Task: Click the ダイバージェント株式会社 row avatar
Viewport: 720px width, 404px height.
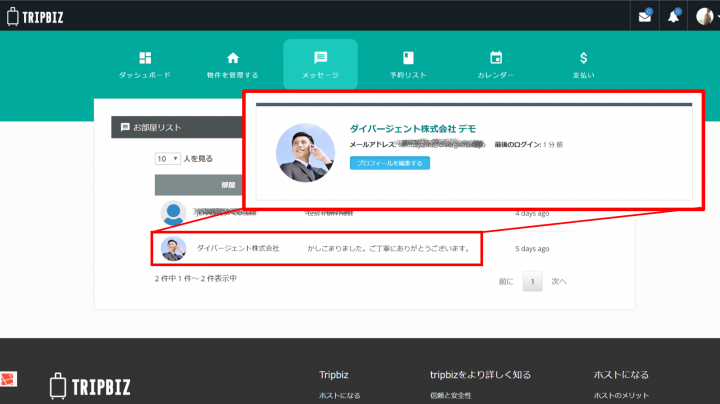Action: pyautogui.click(x=173, y=248)
